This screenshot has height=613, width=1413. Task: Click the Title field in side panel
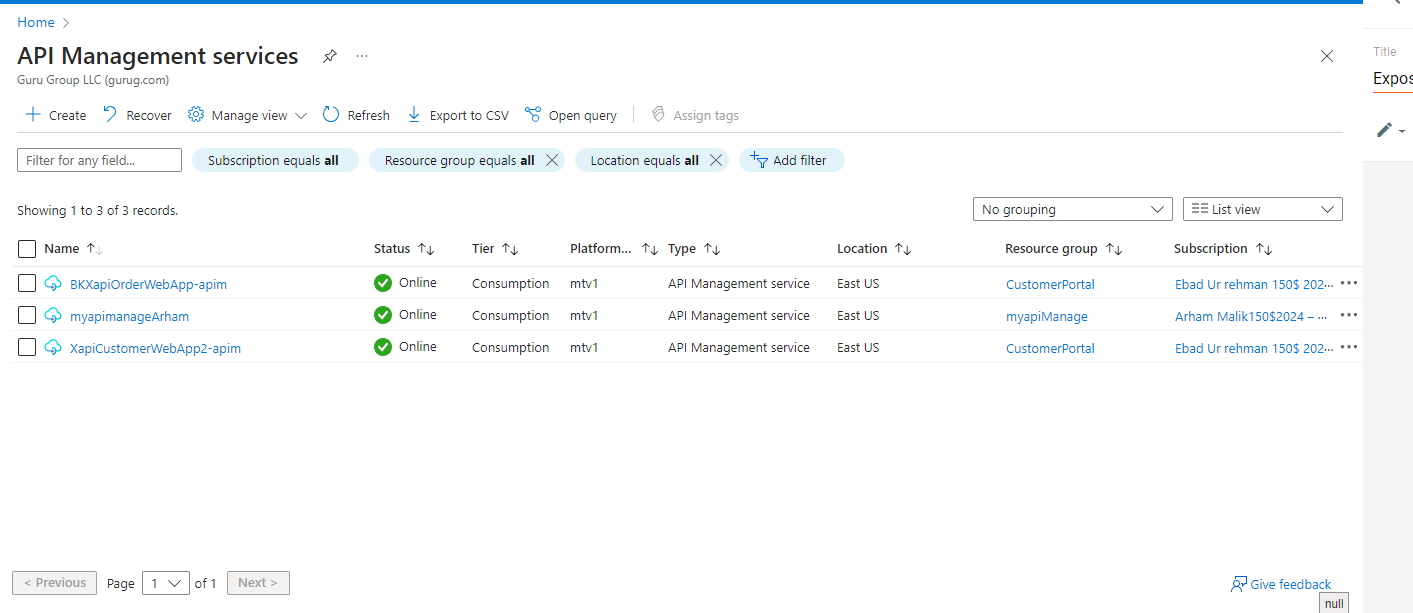[x=1393, y=79]
